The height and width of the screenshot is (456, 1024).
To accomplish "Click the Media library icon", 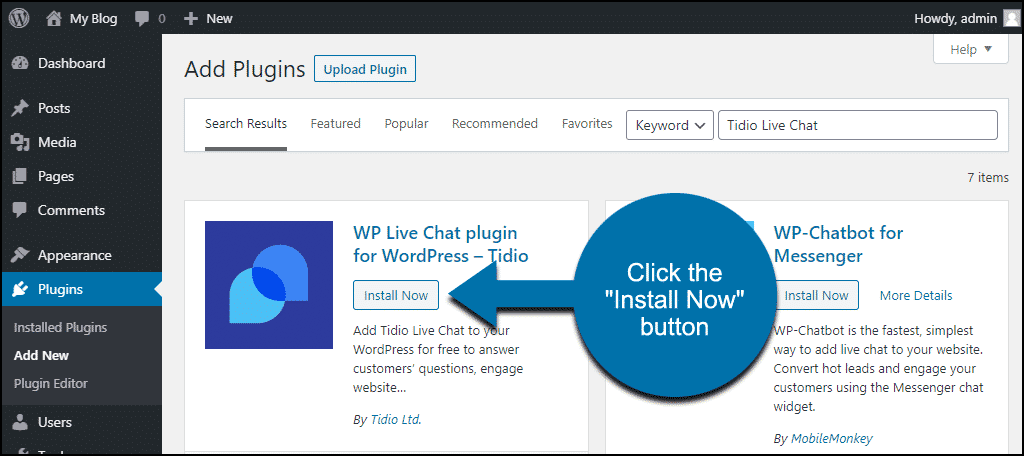I will (20, 142).
